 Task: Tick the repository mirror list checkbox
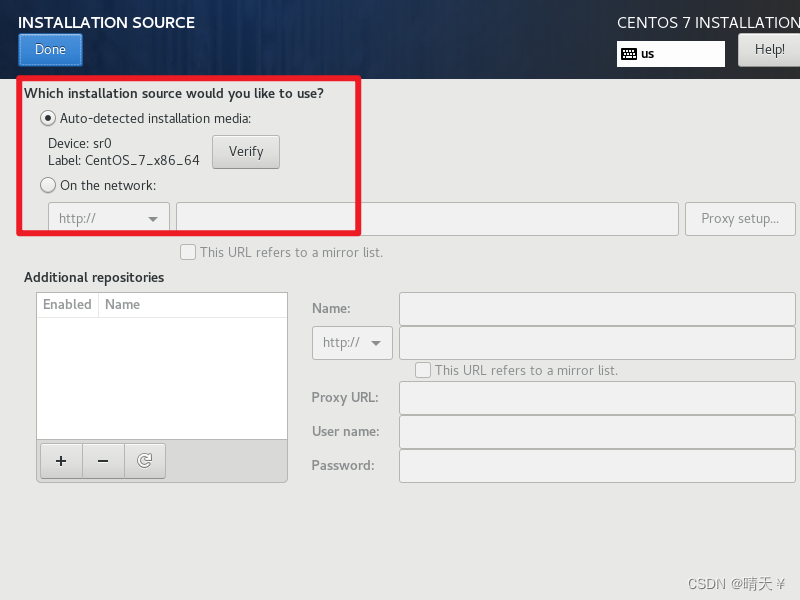(423, 370)
